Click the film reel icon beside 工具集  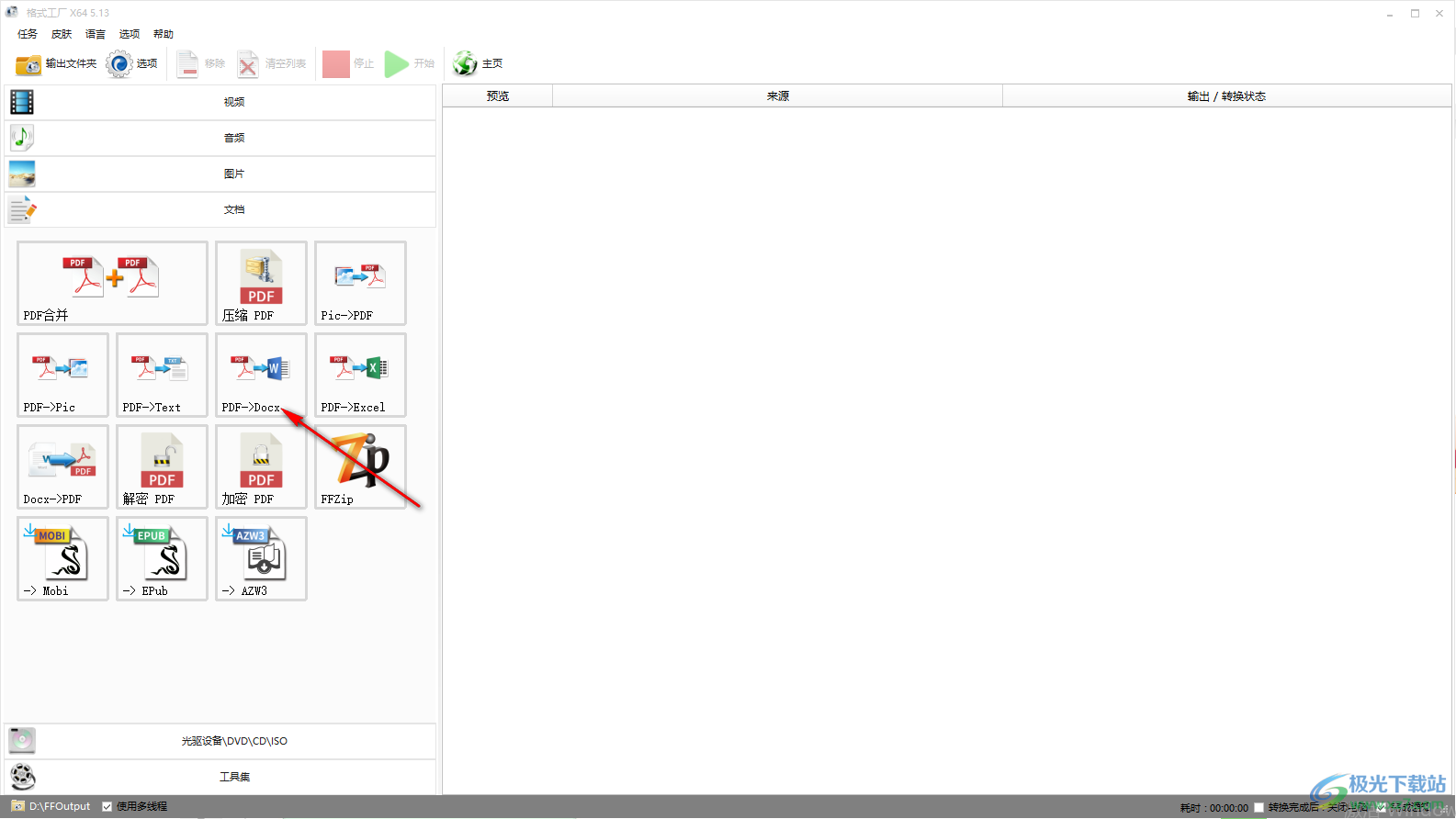tap(22, 777)
